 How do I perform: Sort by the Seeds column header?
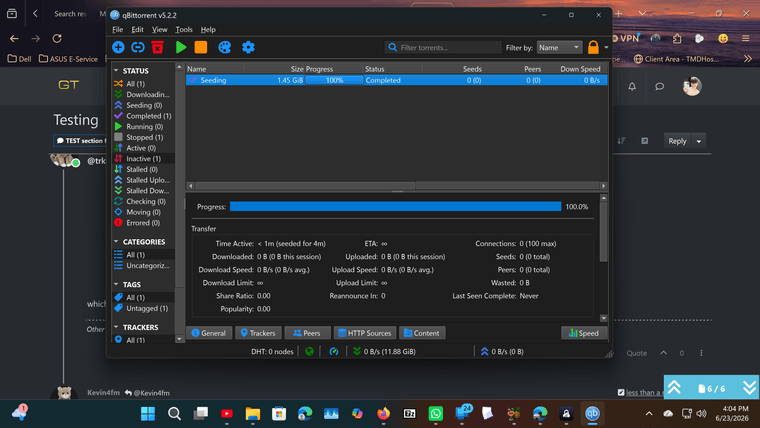453,69
